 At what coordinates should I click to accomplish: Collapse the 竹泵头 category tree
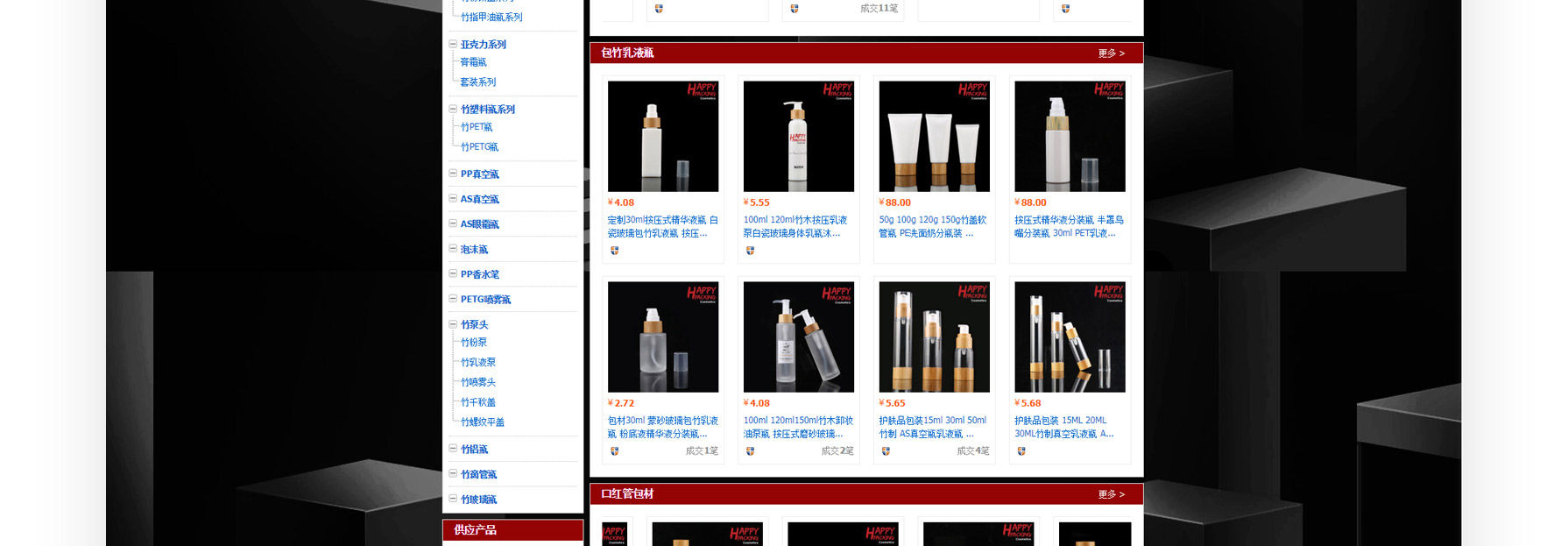tap(453, 324)
